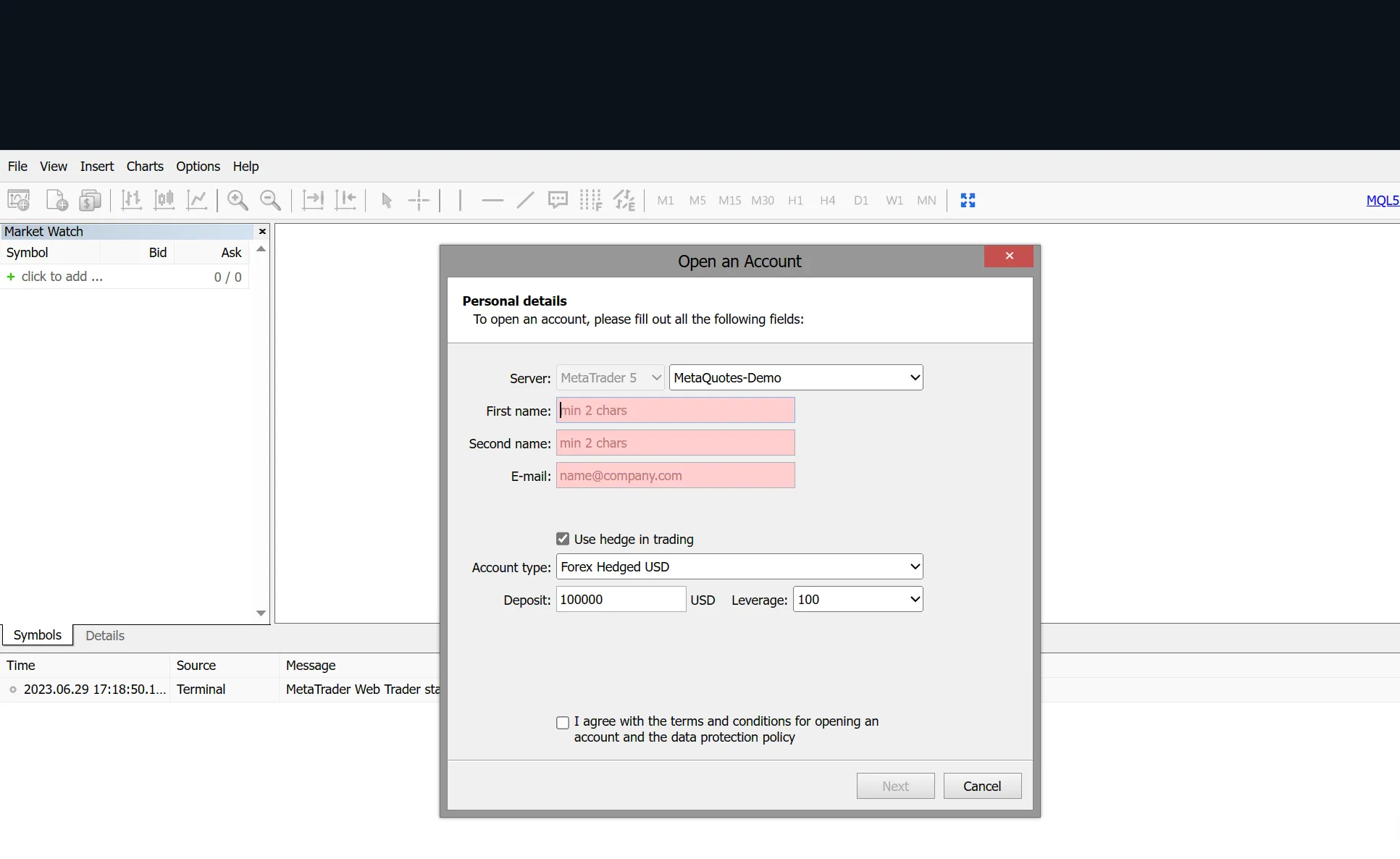1400x859 pixels.
Task: Select the horizontal line drawing tool
Action: (492, 200)
